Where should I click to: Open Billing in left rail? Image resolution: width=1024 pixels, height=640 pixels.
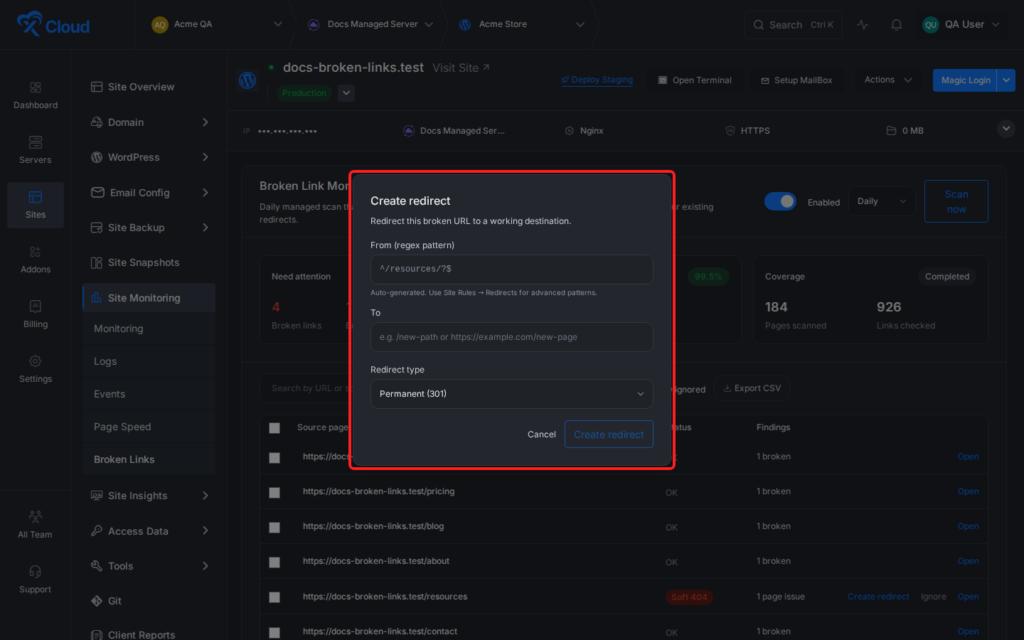(x=35, y=314)
